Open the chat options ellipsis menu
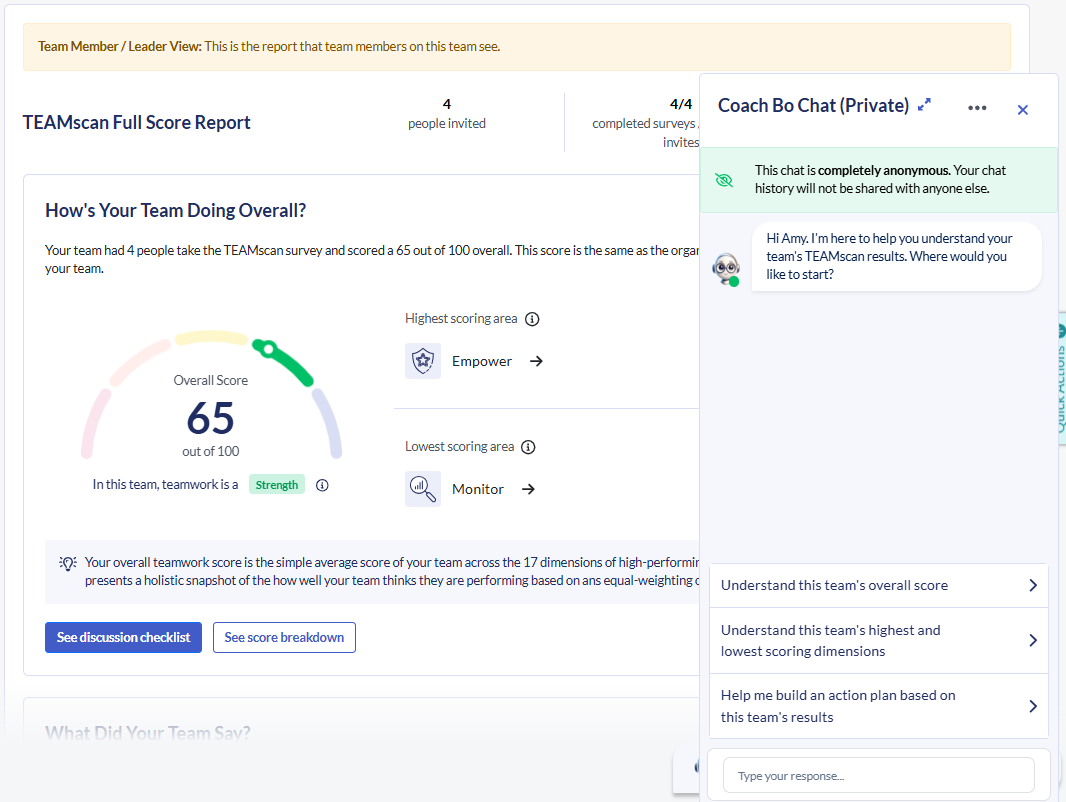This screenshot has height=802, width=1066. point(977,108)
